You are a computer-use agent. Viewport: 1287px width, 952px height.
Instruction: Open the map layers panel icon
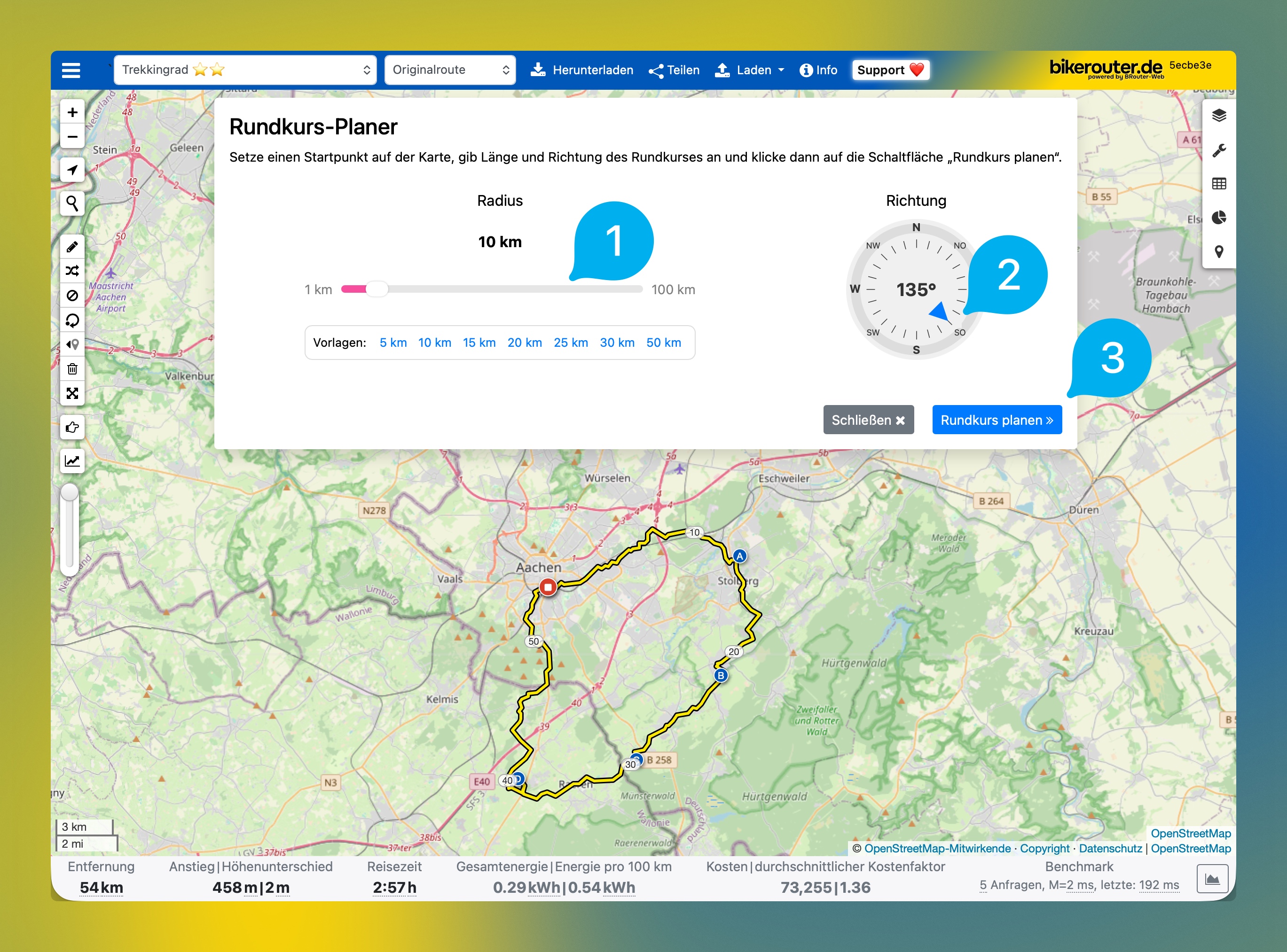pyautogui.click(x=1218, y=116)
